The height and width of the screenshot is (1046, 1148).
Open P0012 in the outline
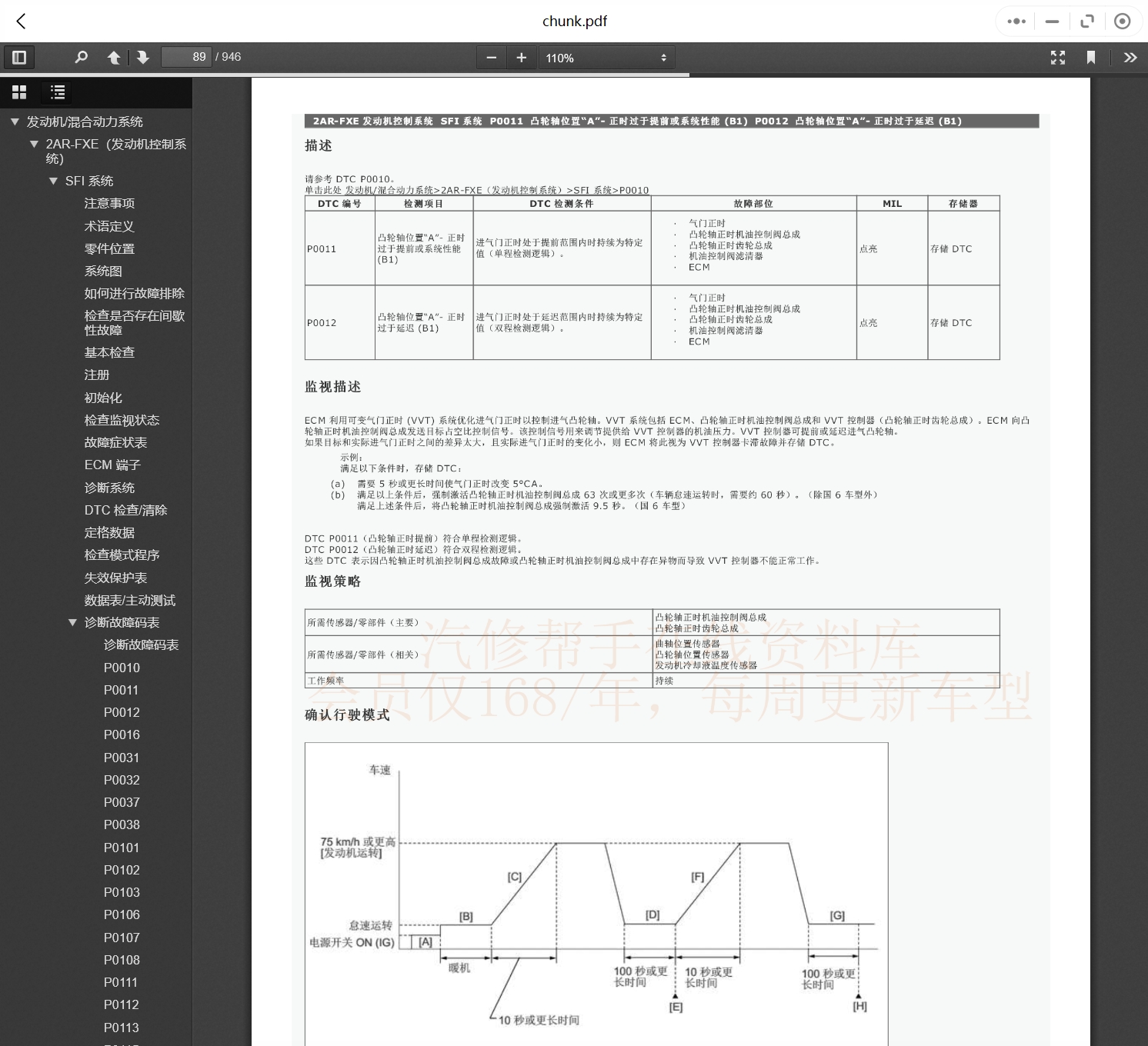tap(122, 712)
